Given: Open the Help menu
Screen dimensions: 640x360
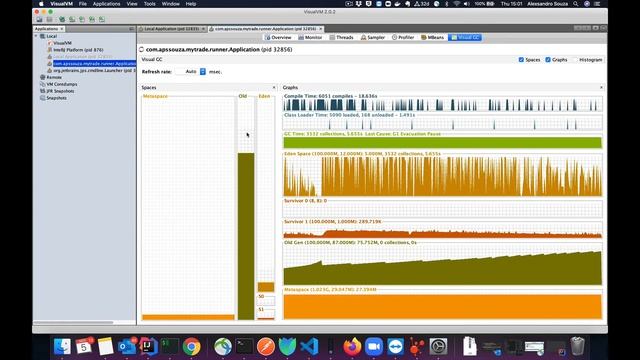Looking at the screenshot, I should pyautogui.click(x=191, y=4).
